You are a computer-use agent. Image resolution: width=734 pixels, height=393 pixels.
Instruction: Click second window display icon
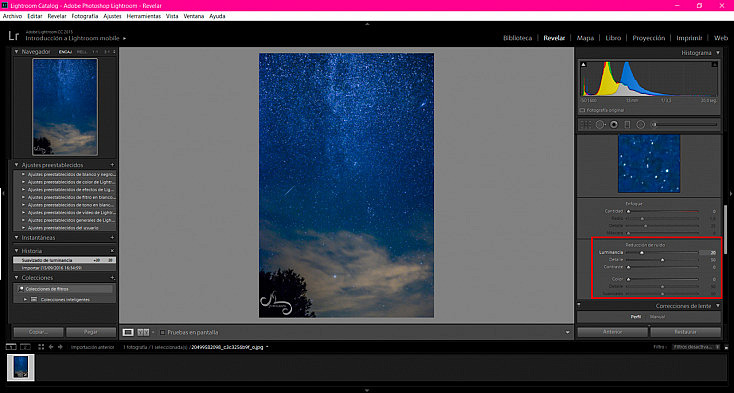pyautogui.click(x=25, y=347)
